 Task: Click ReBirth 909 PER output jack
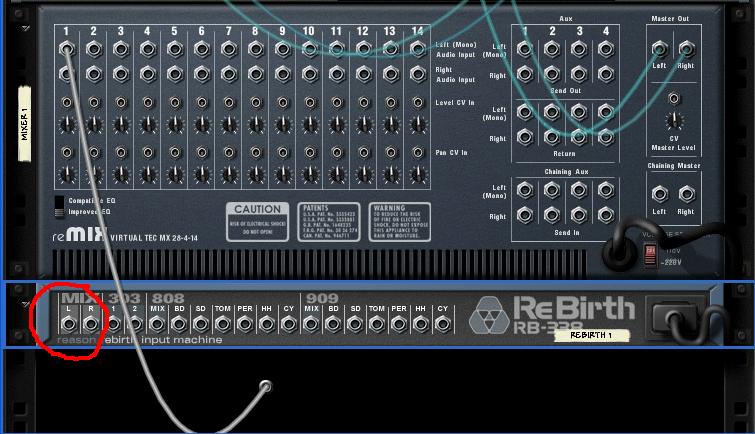coord(399,324)
